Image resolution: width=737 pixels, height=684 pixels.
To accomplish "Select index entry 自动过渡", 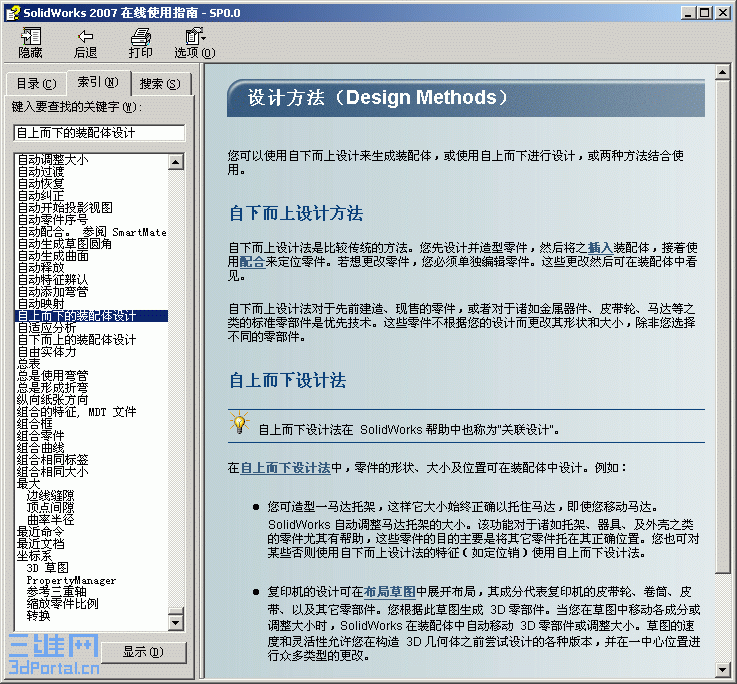I will tap(41, 172).
